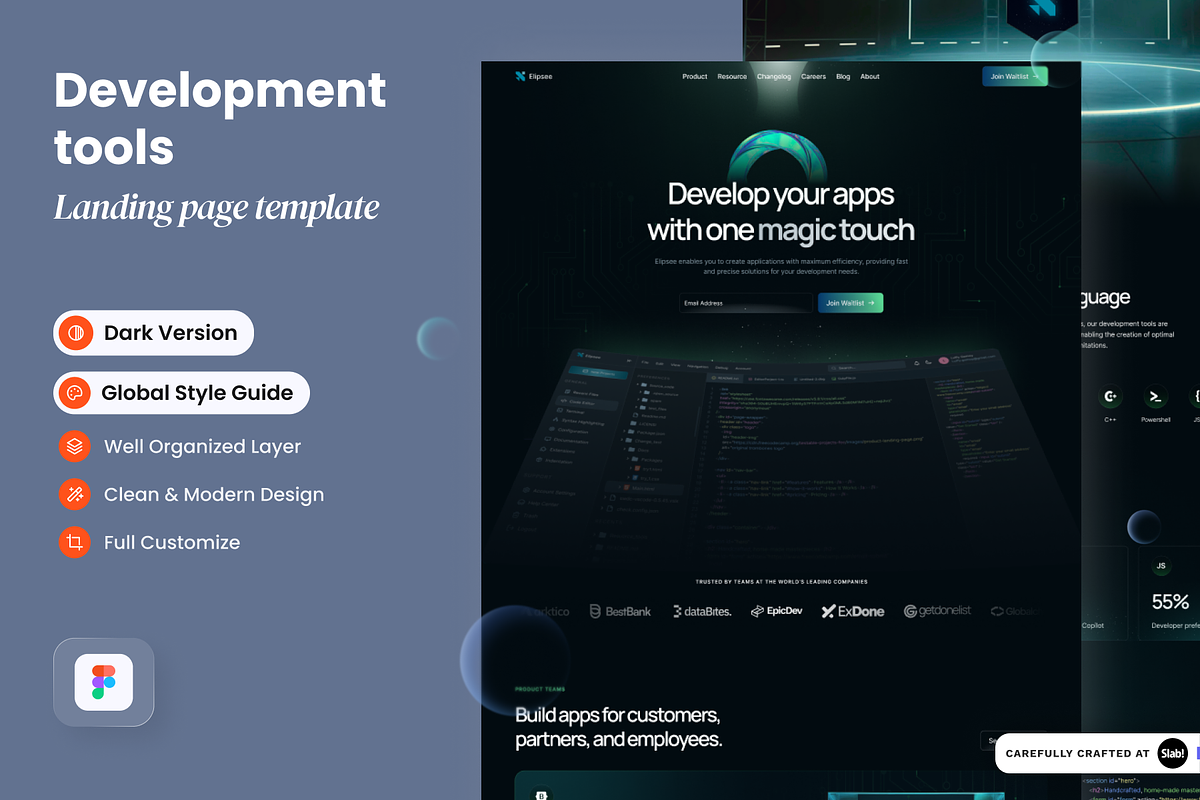Click the Well Organized Layer stack icon
Image resolution: width=1200 pixels, height=800 pixels.
pos(75,446)
